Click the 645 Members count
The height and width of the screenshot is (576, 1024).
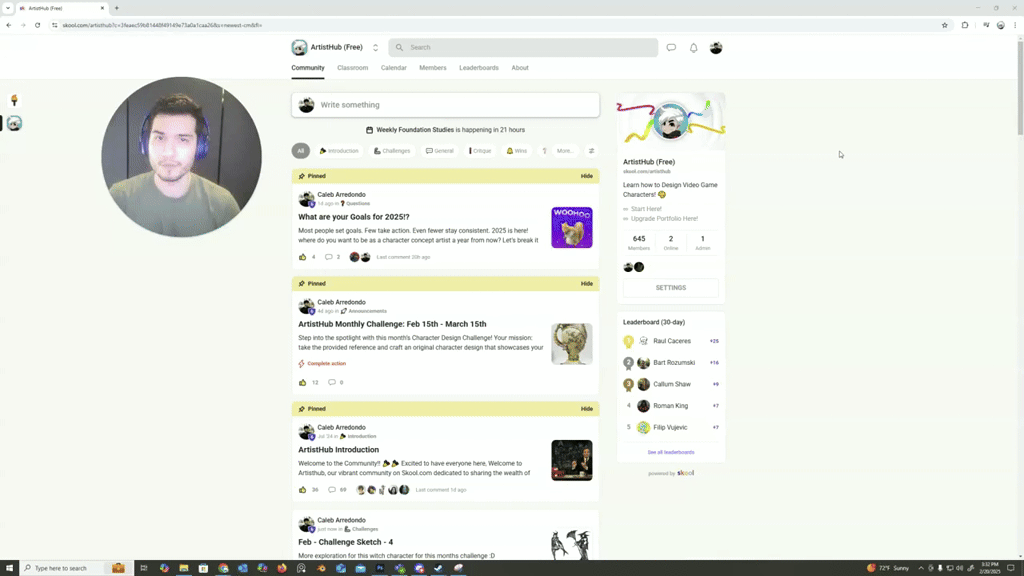tap(639, 242)
